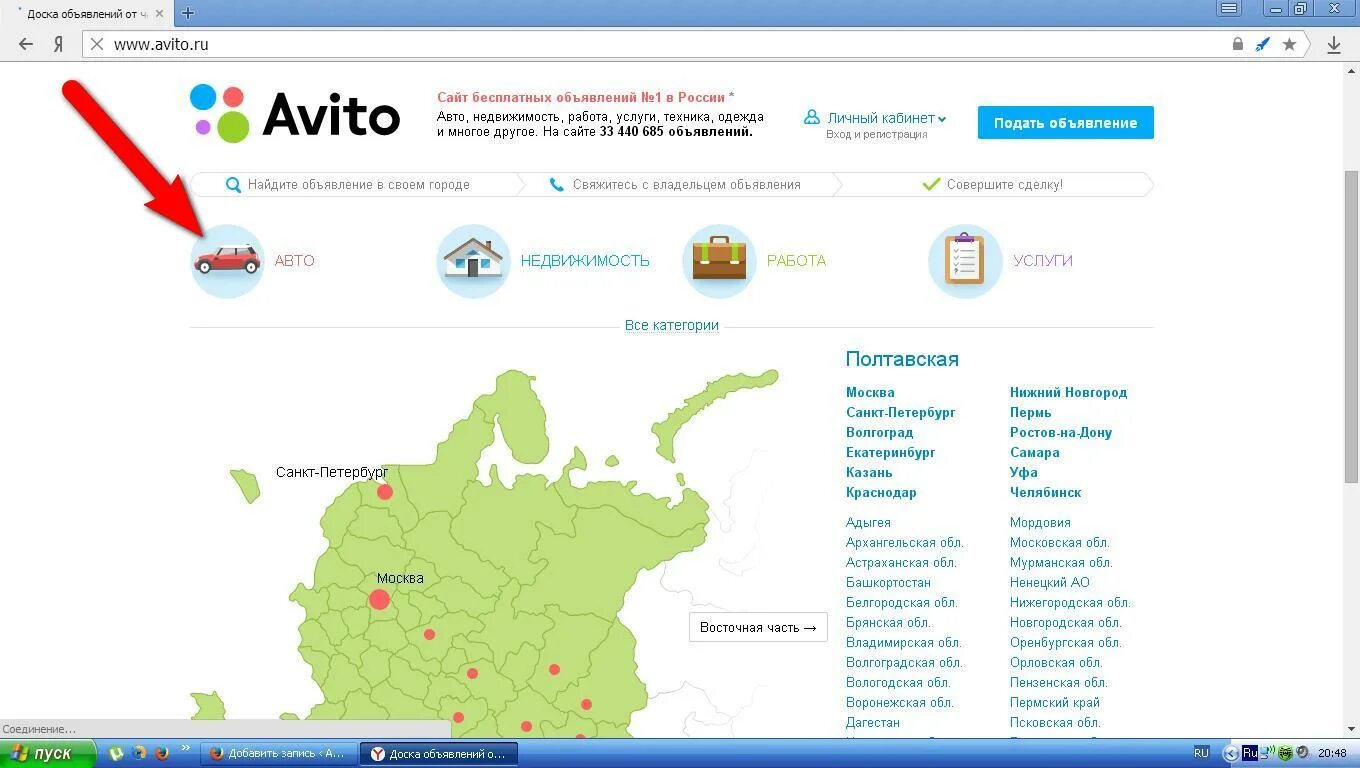
Task: Click the system tray clock 20:48
Action: tap(1332, 753)
